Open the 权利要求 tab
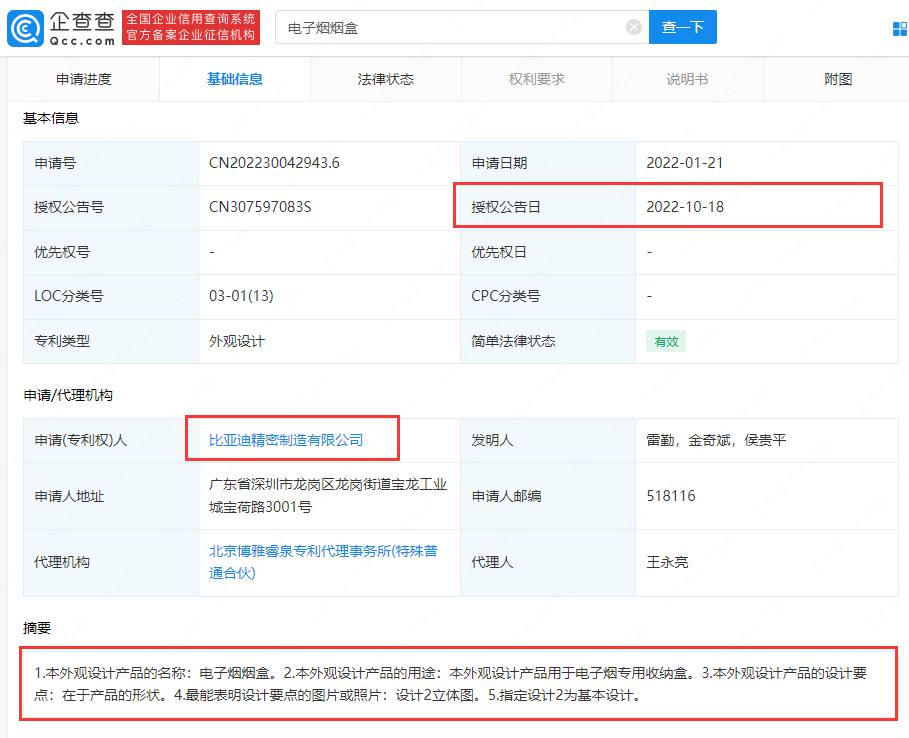The image size is (909, 738). [x=536, y=79]
